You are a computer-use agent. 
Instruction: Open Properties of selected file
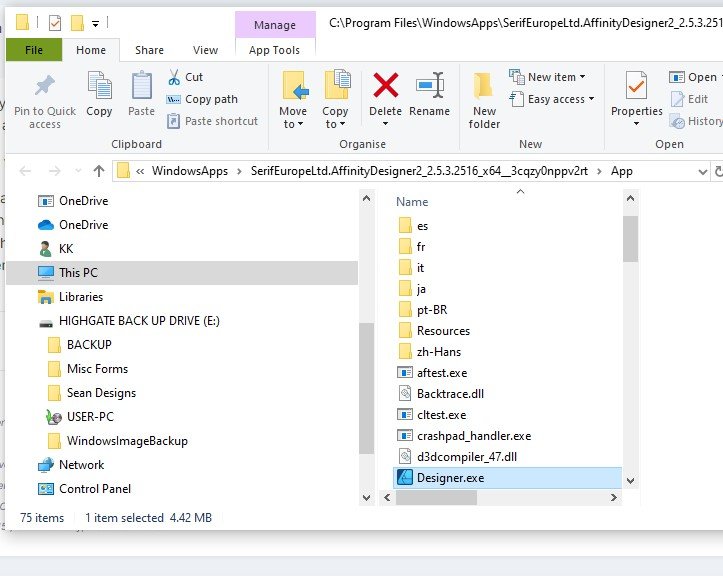click(x=637, y=94)
